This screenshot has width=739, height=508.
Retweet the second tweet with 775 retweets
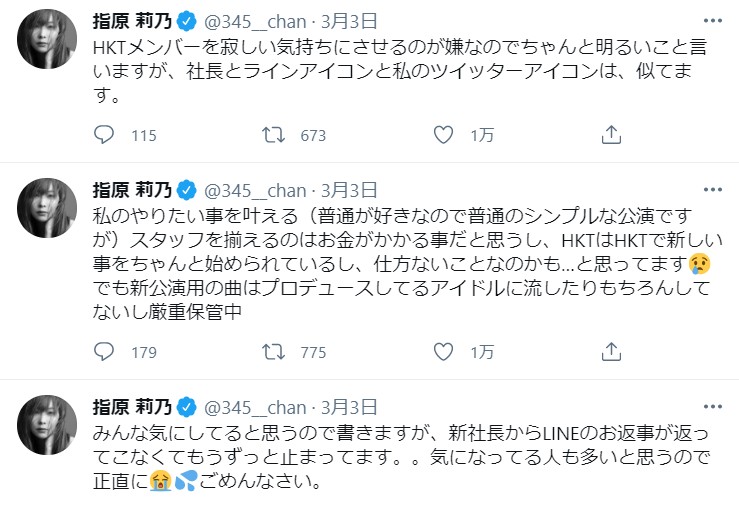[x=272, y=352]
